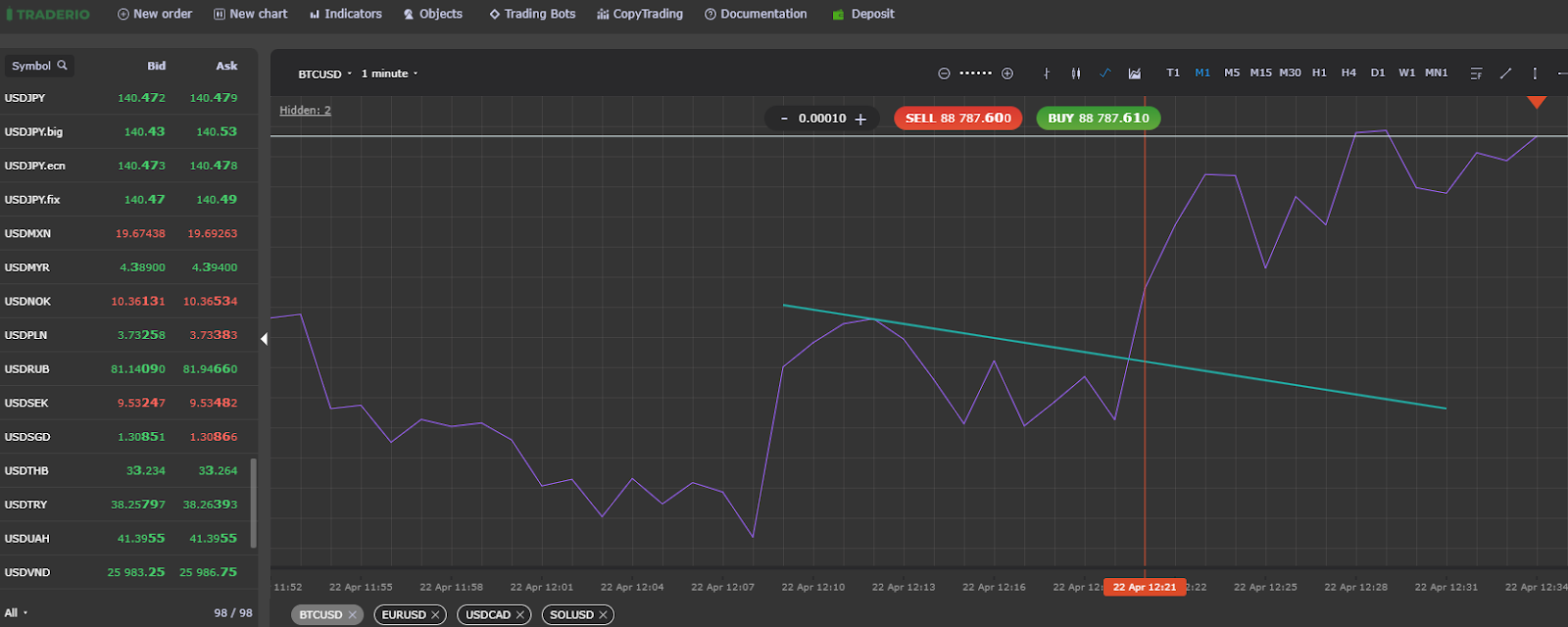Select the area chart type icon
Viewport: 1568px width, 627px height.
(x=1135, y=73)
